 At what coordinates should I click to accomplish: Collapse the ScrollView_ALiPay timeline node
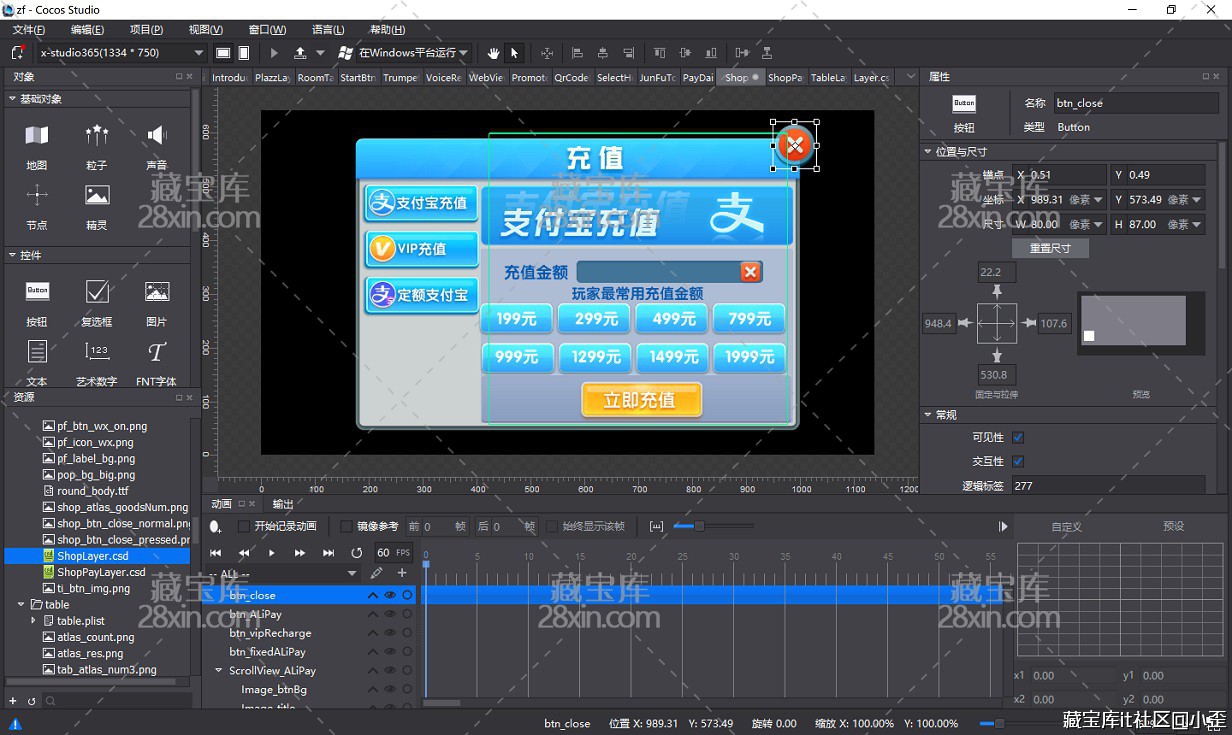pyautogui.click(x=219, y=671)
